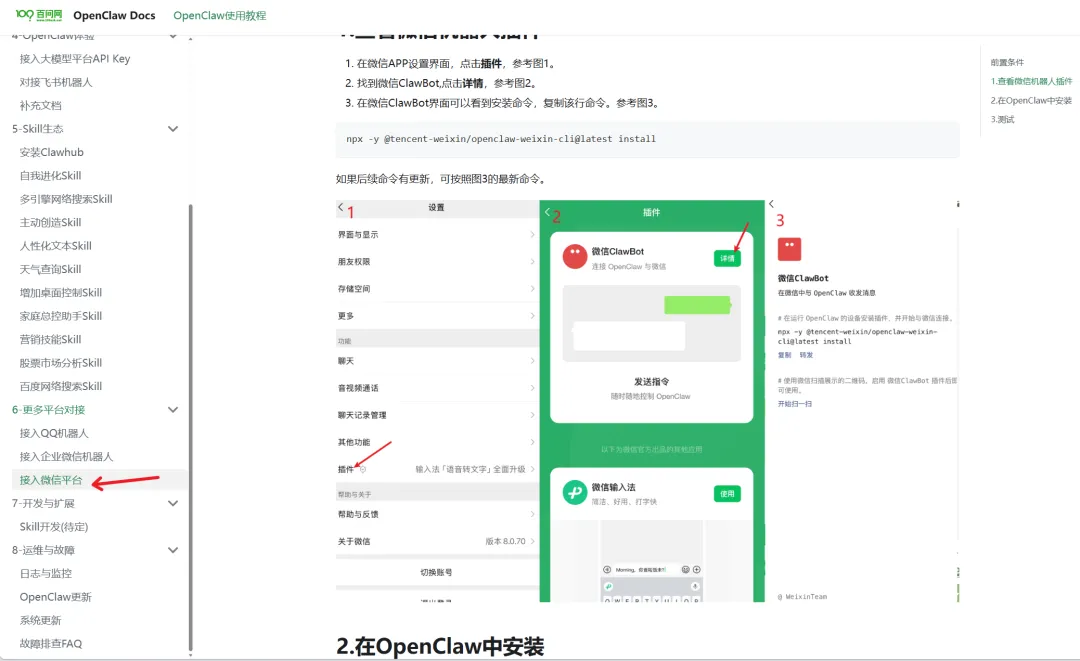Image resolution: width=1080 pixels, height=661 pixels.
Task: Click the step 3 instruction about 安装命令
Action: (509, 103)
